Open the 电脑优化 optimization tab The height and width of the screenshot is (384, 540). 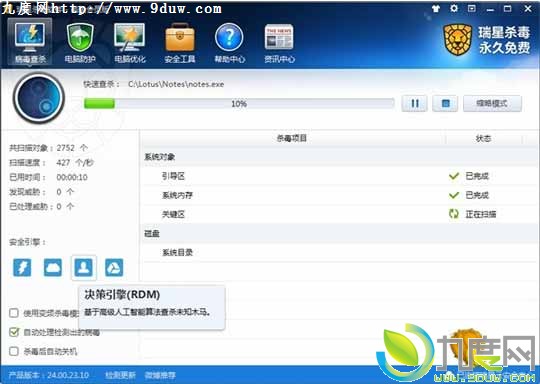130,43
